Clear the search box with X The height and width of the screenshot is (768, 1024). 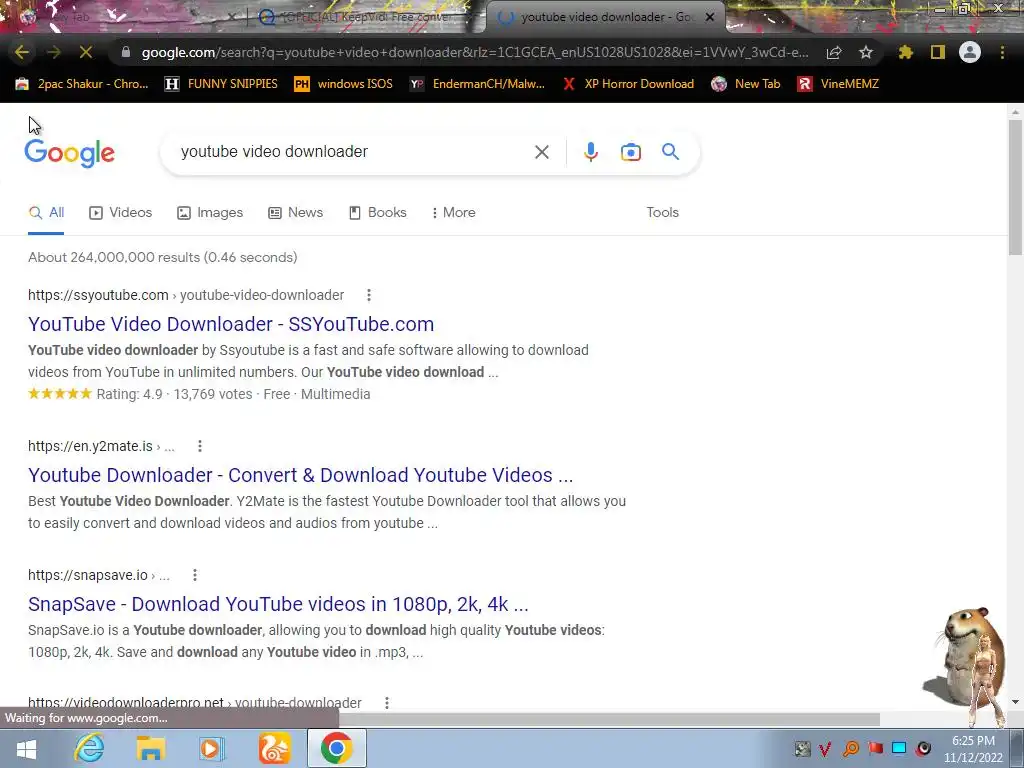(x=541, y=152)
